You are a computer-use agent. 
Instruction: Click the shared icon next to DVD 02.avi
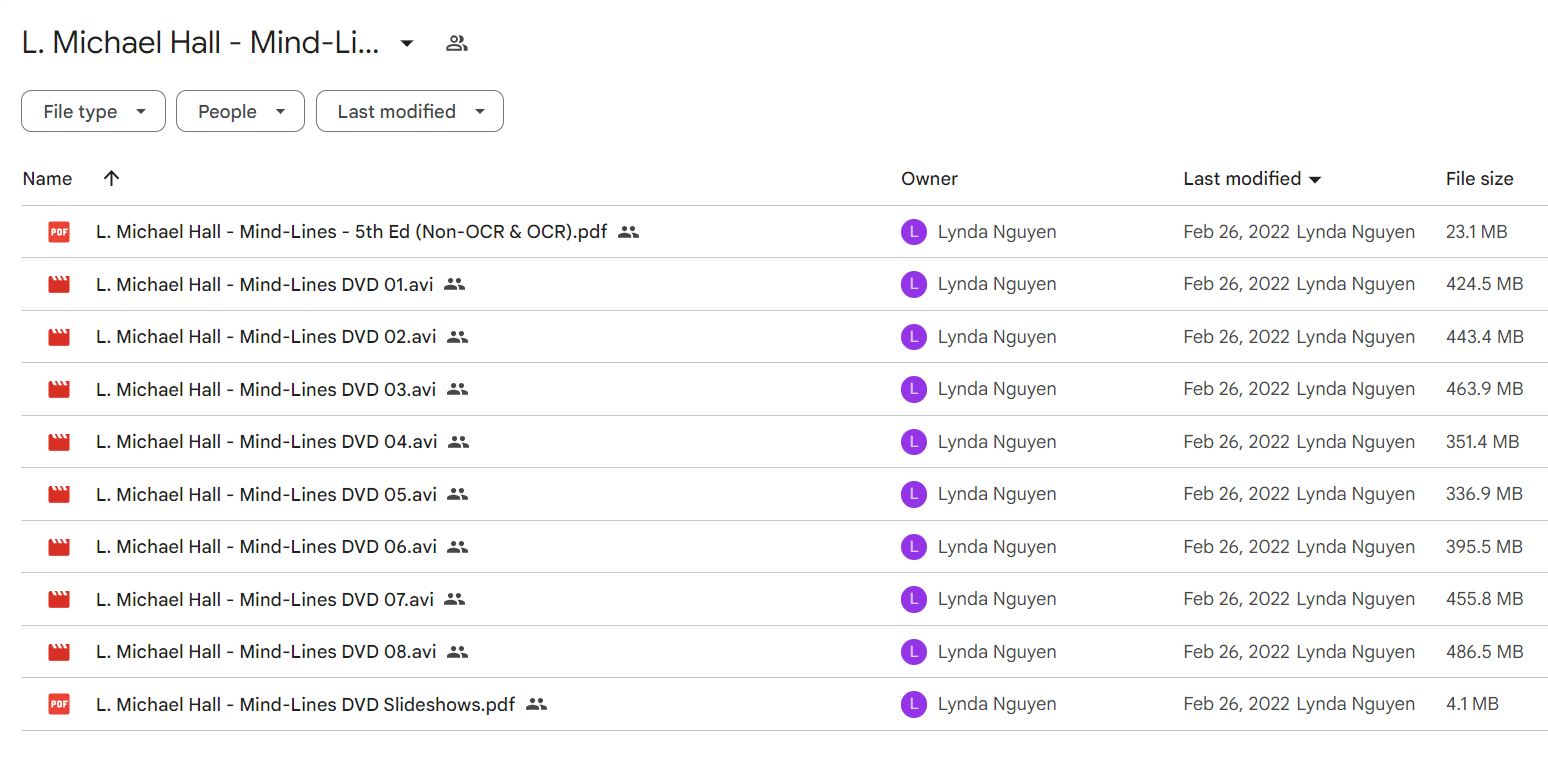click(x=457, y=337)
